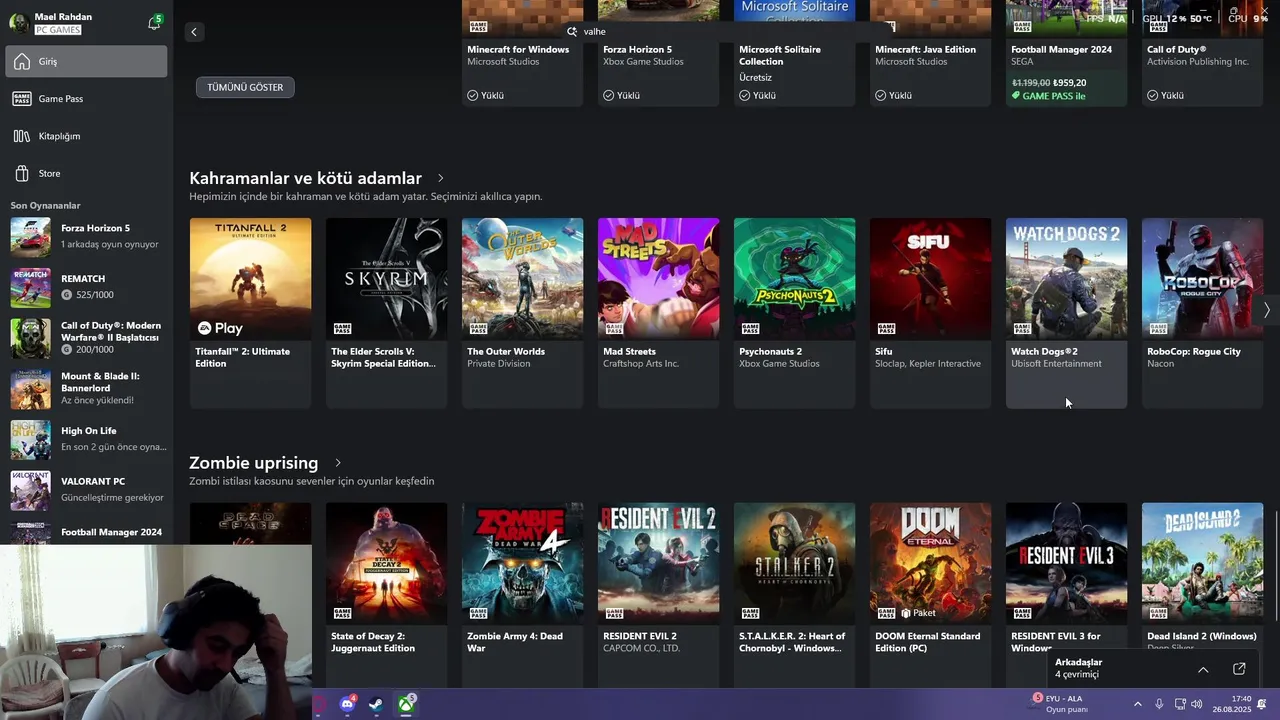Viewport: 1280px width, 720px height.
Task: Click Xbox app taskbar icon
Action: 405,704
